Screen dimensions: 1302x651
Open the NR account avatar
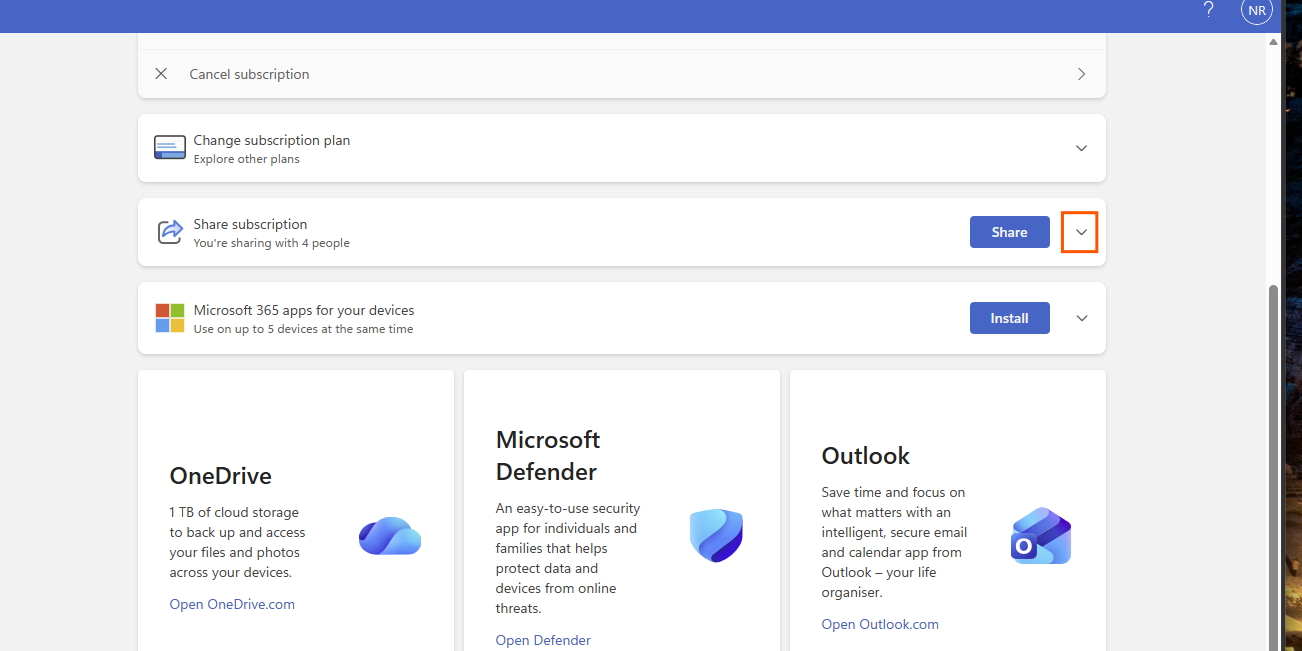[1257, 10]
